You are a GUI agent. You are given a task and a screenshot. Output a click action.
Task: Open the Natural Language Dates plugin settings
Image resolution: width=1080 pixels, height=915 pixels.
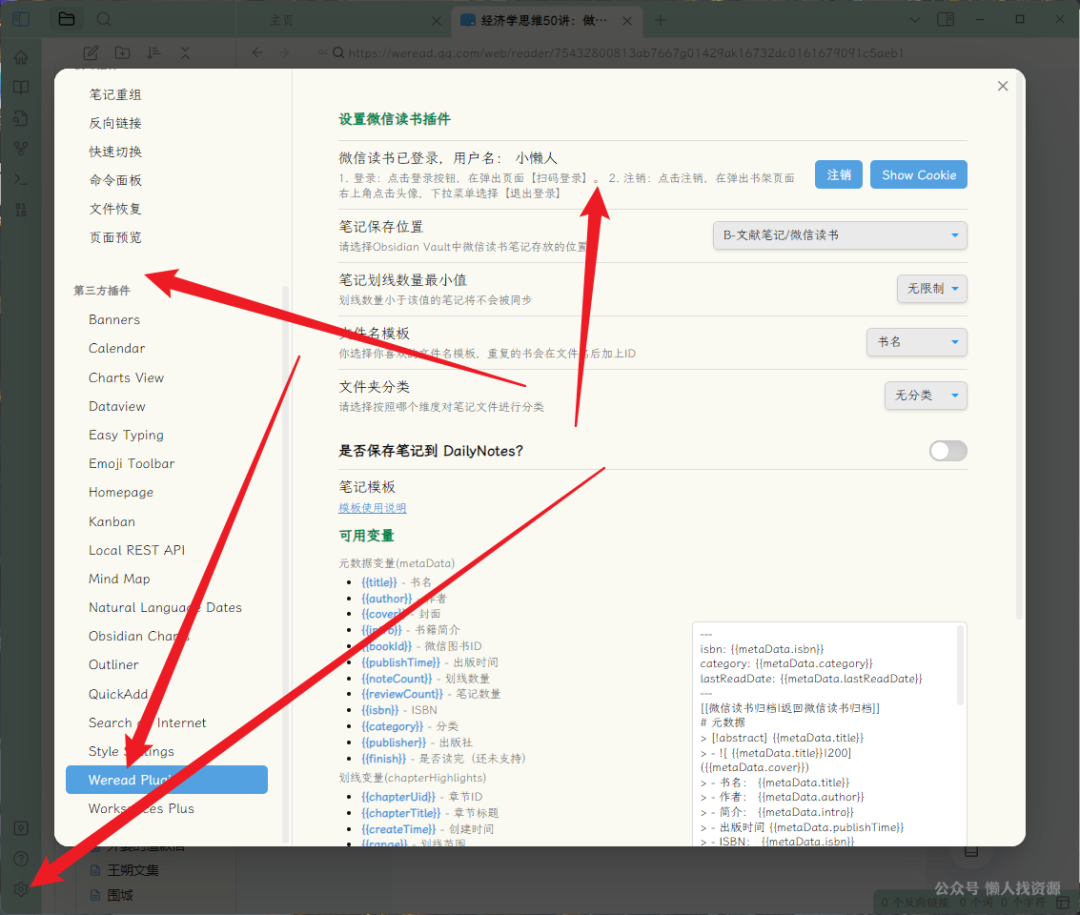(167, 608)
